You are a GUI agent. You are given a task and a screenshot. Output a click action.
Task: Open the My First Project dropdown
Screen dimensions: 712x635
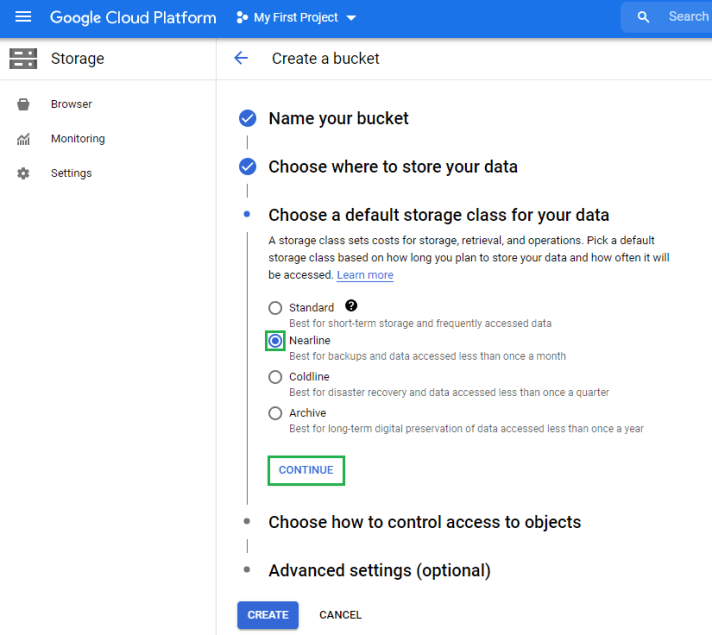[296, 18]
